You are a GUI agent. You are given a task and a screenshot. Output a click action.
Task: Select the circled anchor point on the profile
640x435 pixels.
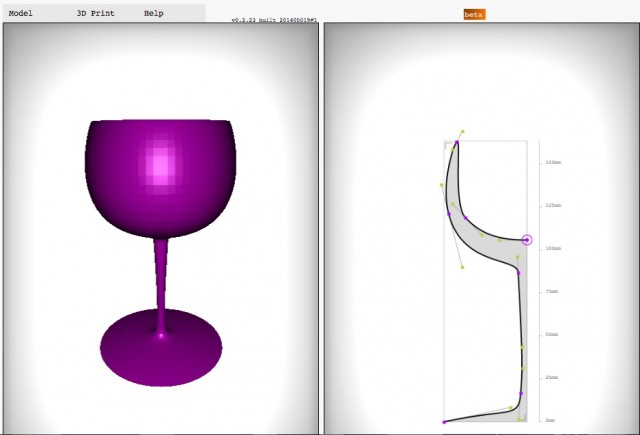pyautogui.click(x=527, y=240)
